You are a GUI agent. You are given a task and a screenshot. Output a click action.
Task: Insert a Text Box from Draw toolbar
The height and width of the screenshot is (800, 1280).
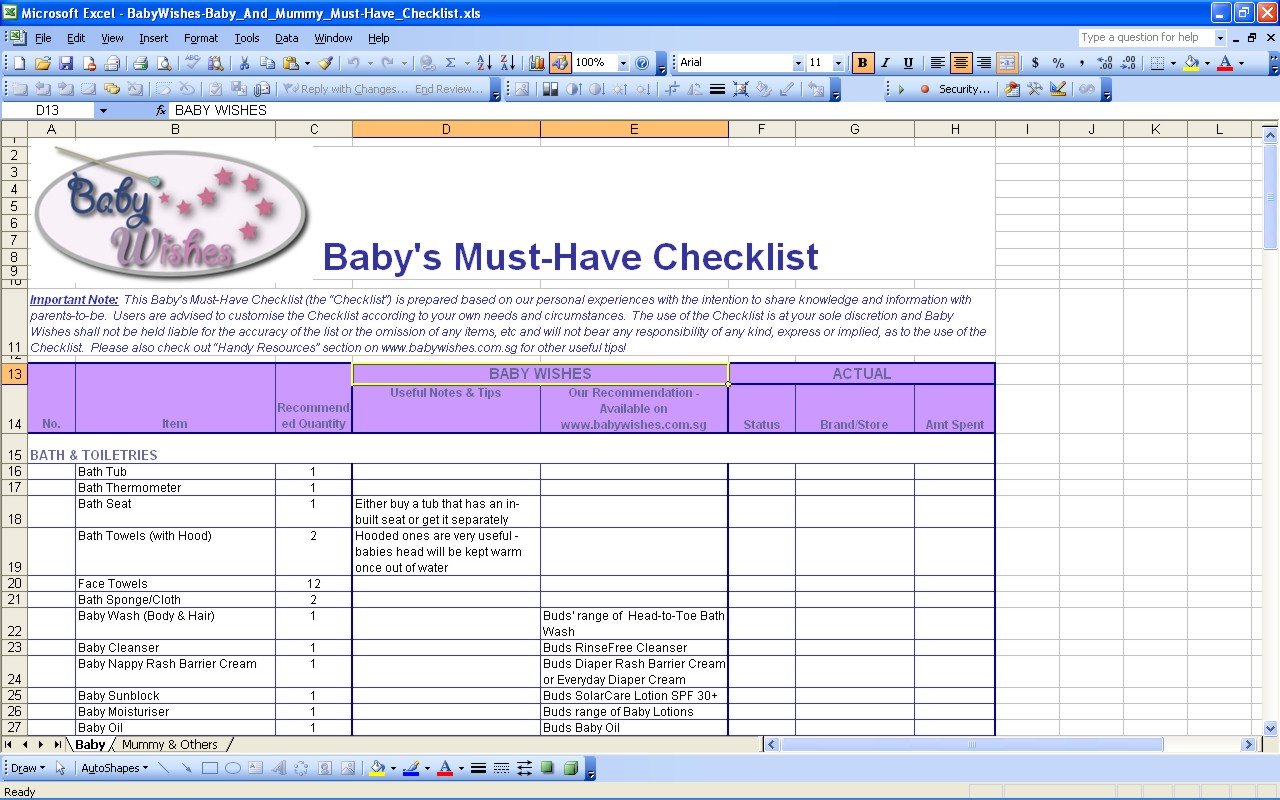[256, 769]
